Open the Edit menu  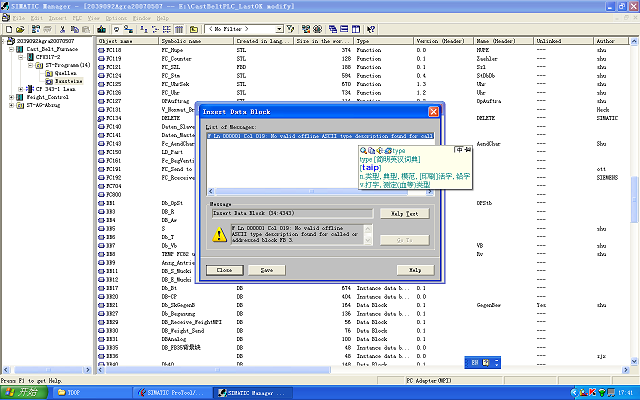pos(37,18)
